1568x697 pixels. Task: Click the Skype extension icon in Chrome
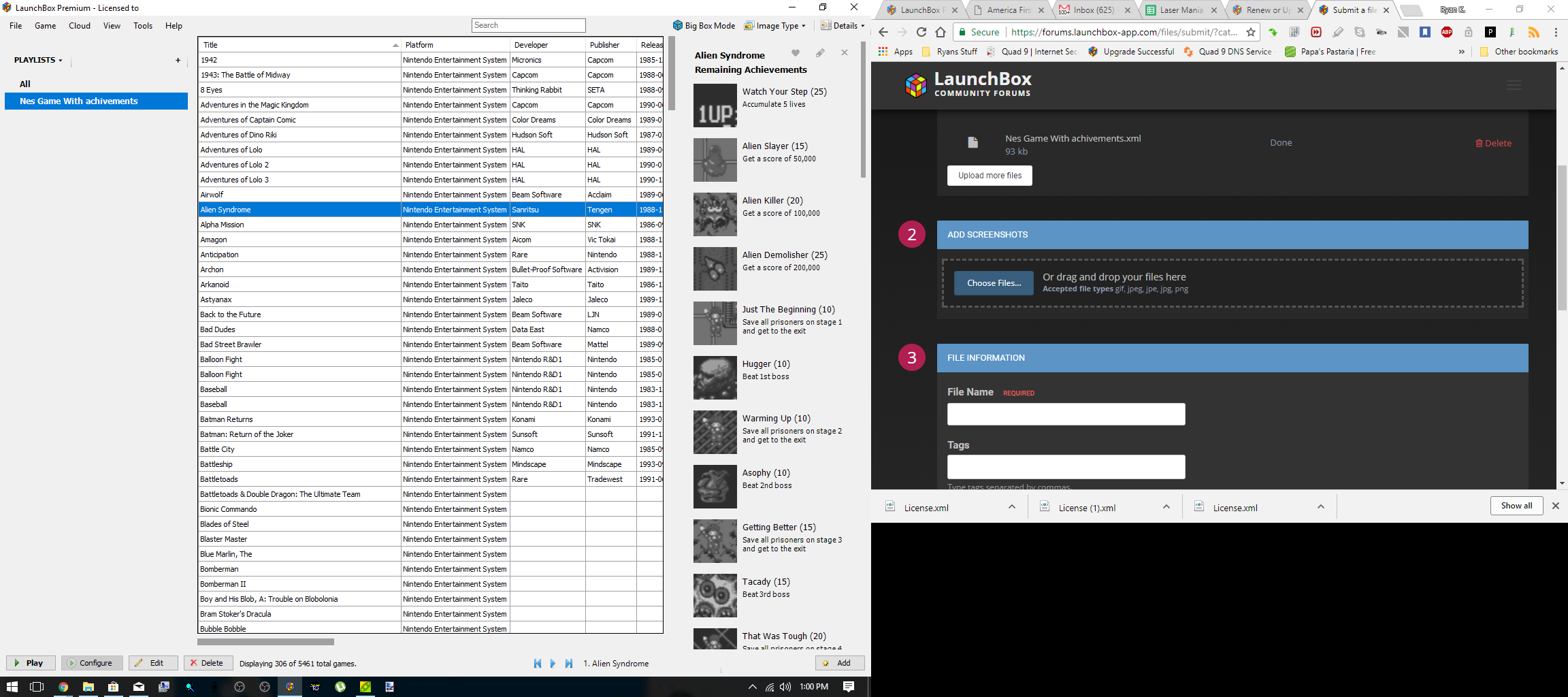[1360, 32]
